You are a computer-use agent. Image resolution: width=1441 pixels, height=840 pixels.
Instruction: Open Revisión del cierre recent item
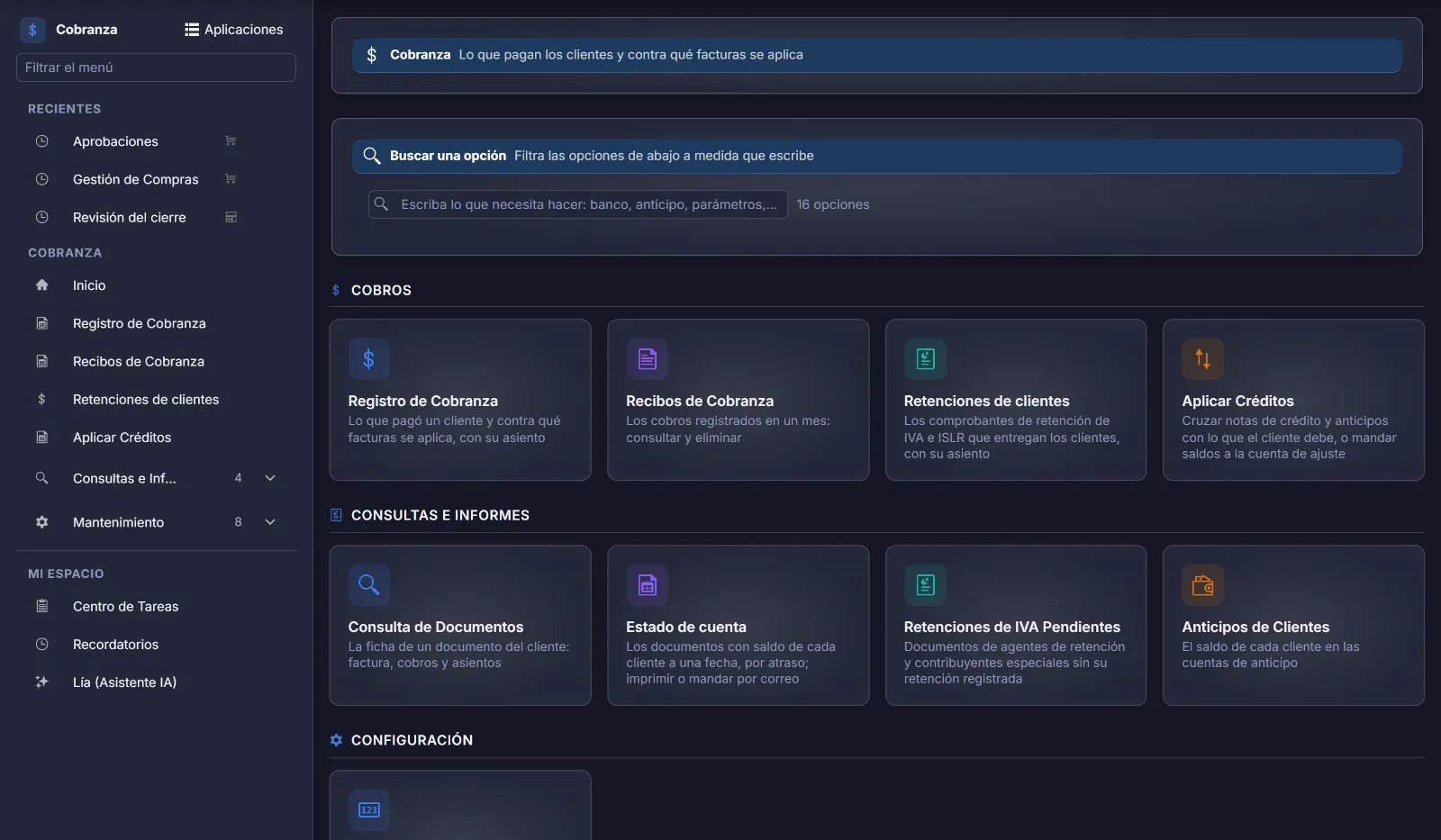pos(130,217)
